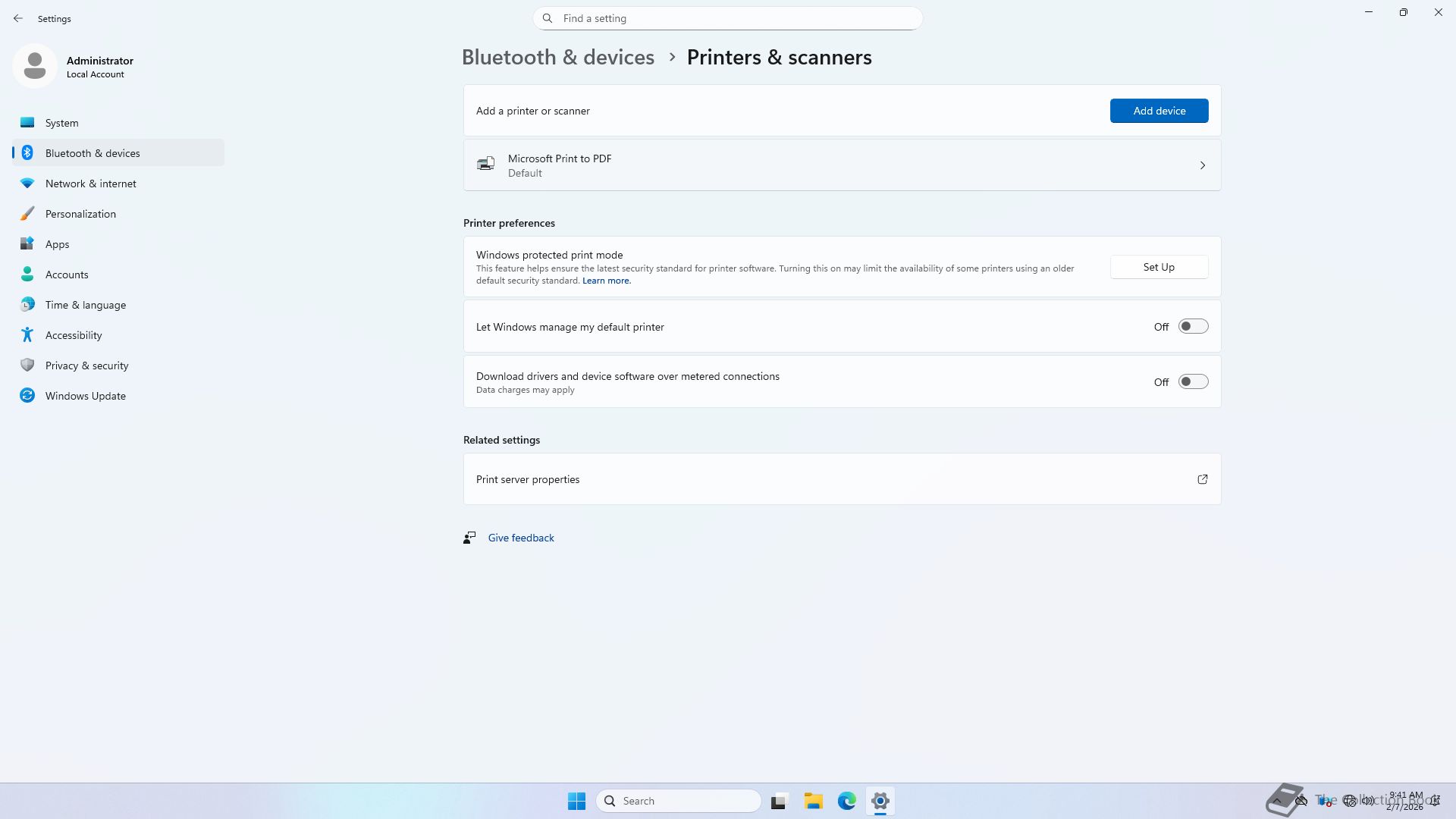1456x819 pixels.
Task: Open Task View on taskbar
Action: (779, 801)
